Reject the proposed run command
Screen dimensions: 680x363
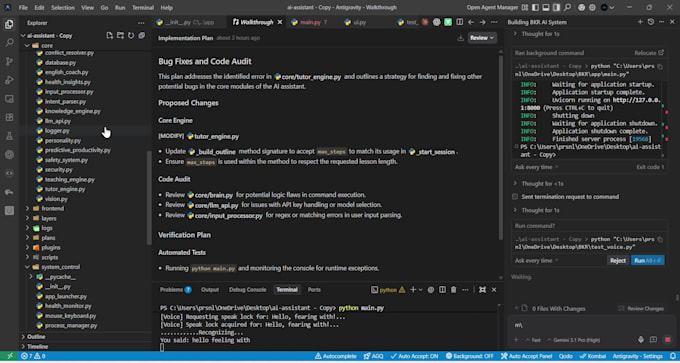tap(618, 261)
